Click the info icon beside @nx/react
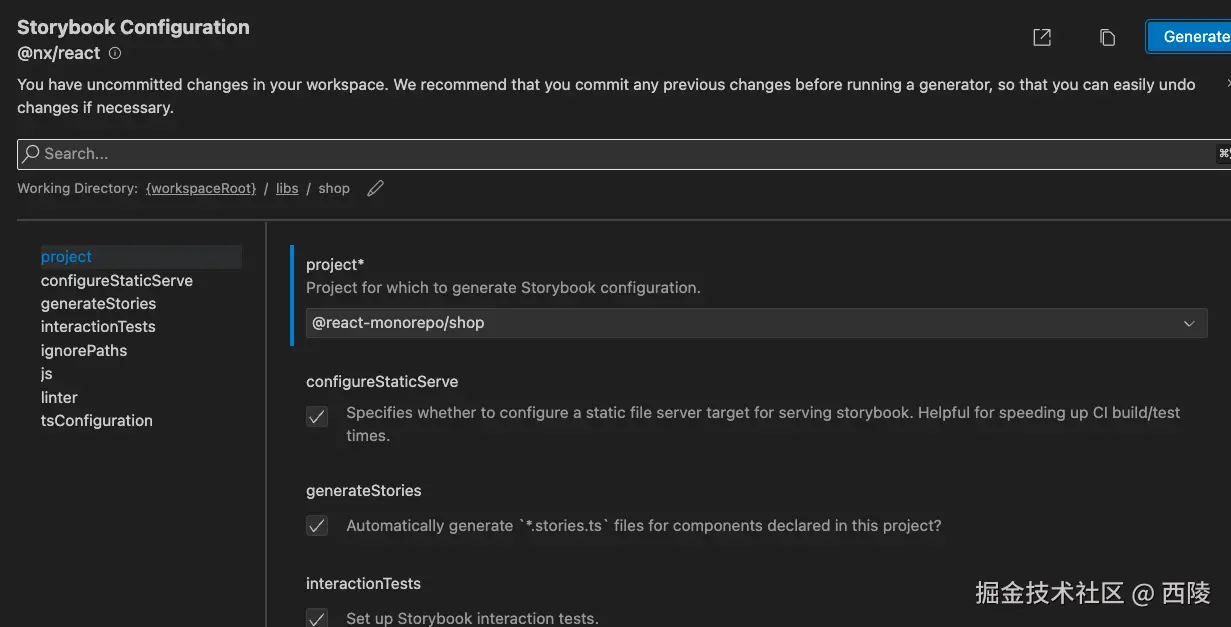Screen dimensions: 1231x627 115,53
